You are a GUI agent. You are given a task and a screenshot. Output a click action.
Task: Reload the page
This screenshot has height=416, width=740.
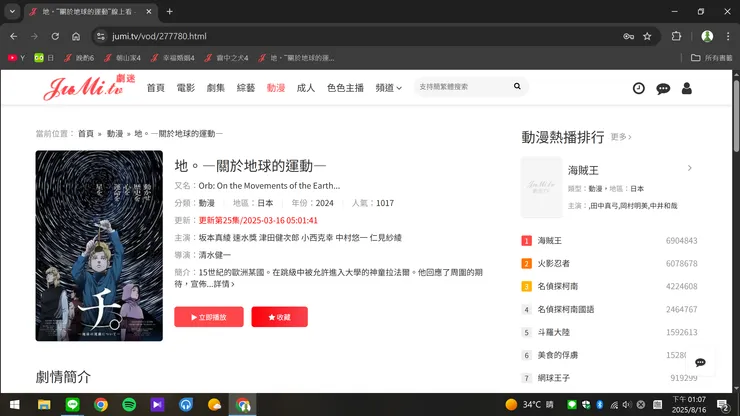click(55, 36)
